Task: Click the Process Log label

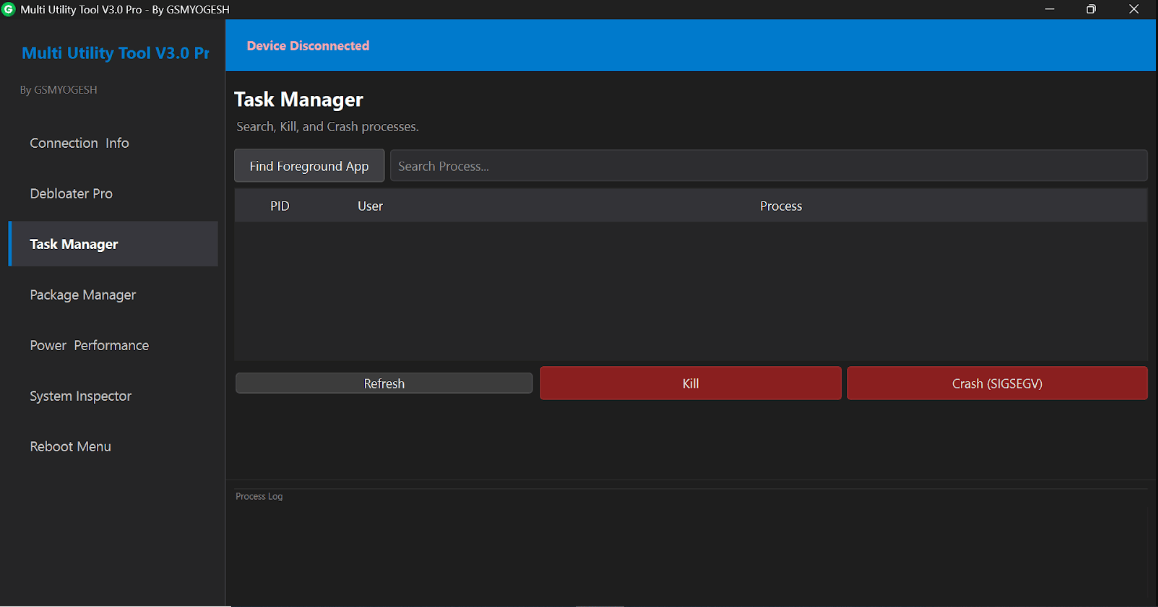Action: coord(258,496)
